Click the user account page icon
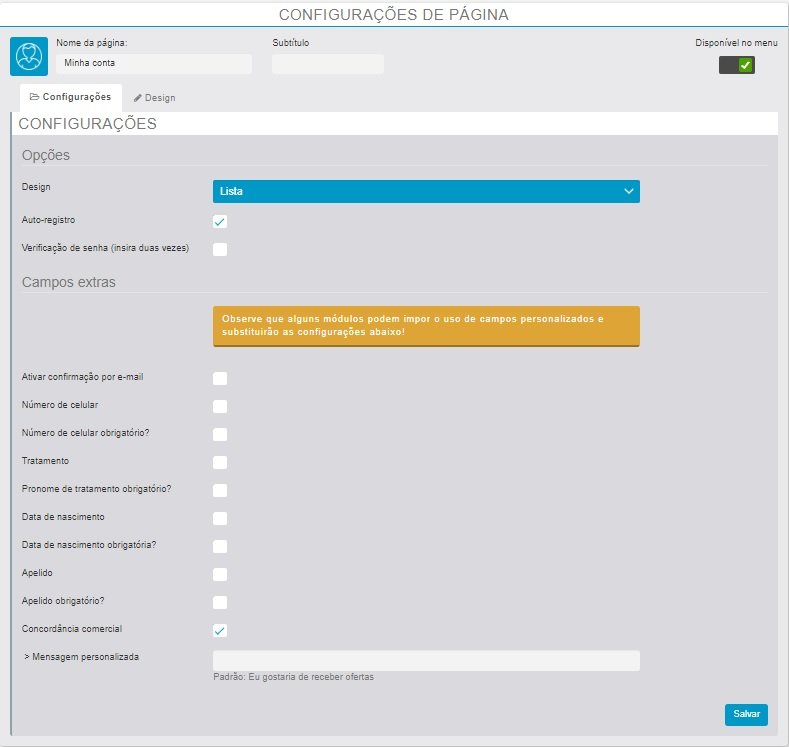The image size is (789, 747). pos(29,57)
